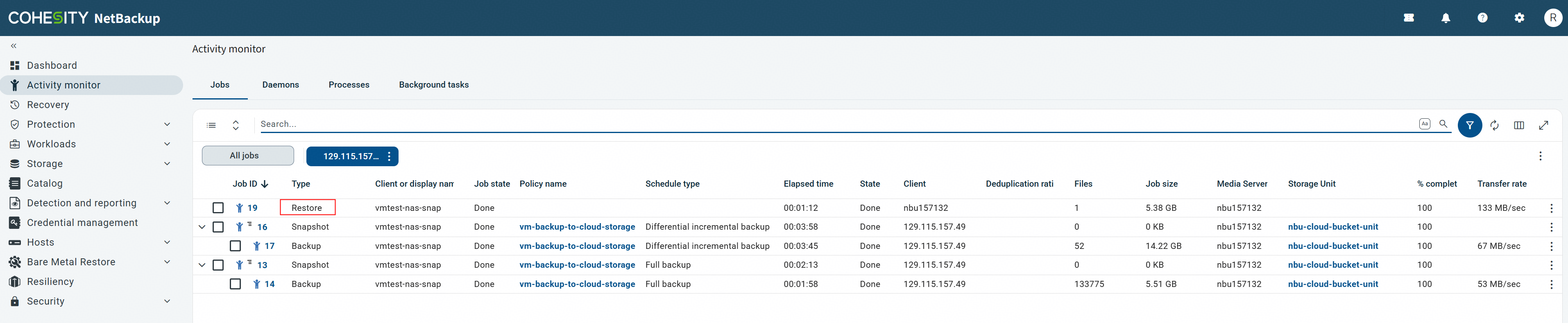Open the menu on the 129.115.157 filter chip

pyautogui.click(x=389, y=156)
